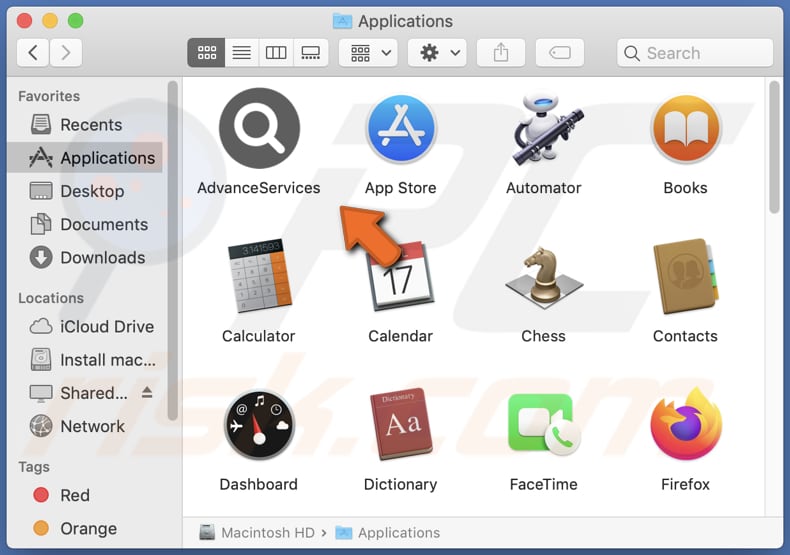Screen dimensions: 790x555
Task: Open iCloud Drive location
Action: tap(85, 326)
